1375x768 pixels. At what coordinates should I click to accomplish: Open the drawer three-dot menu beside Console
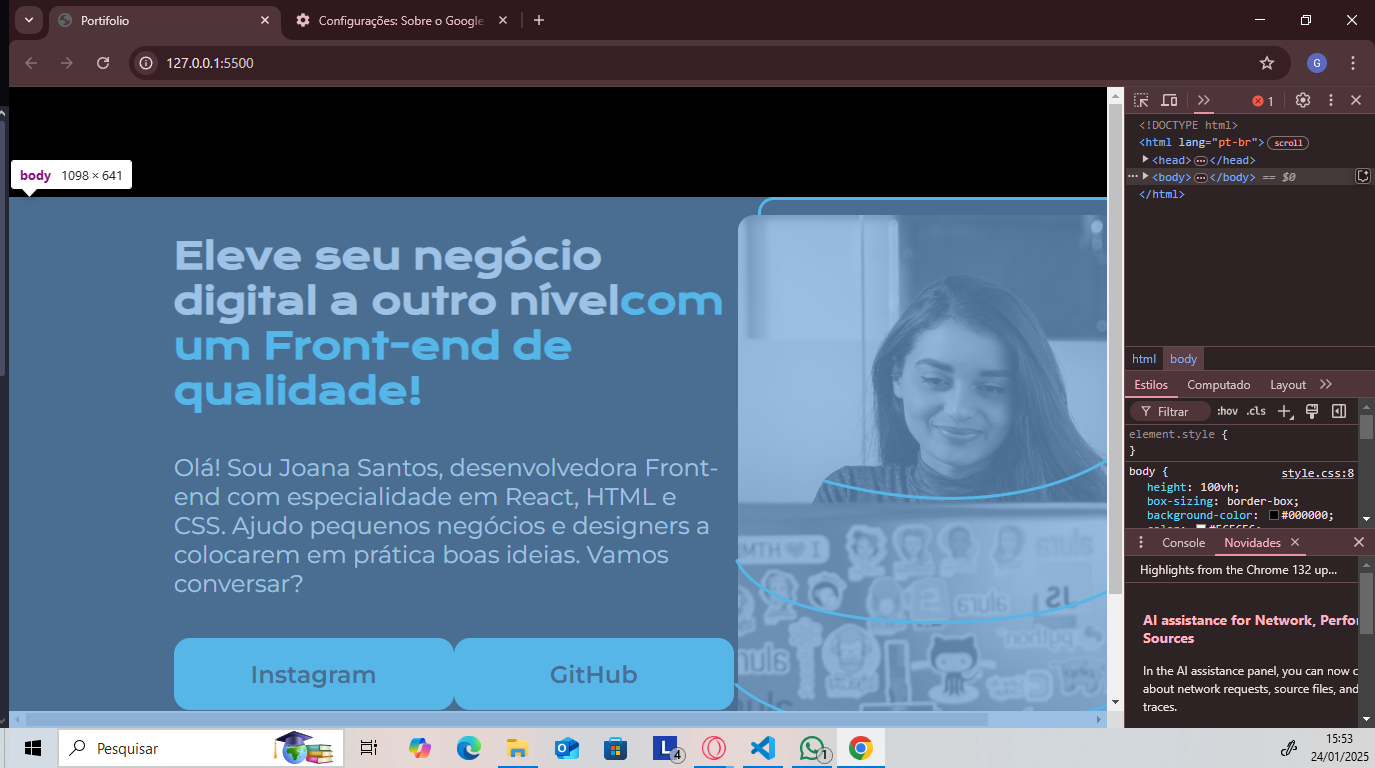(1140, 542)
